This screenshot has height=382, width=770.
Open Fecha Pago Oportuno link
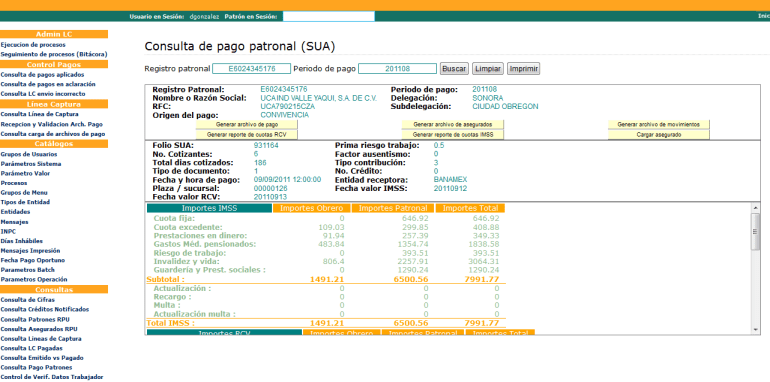tap(32, 260)
